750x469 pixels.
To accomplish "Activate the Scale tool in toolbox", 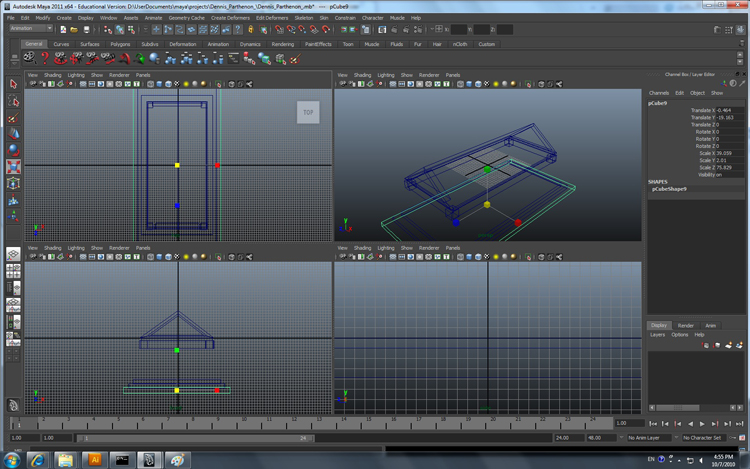I will [x=14, y=166].
